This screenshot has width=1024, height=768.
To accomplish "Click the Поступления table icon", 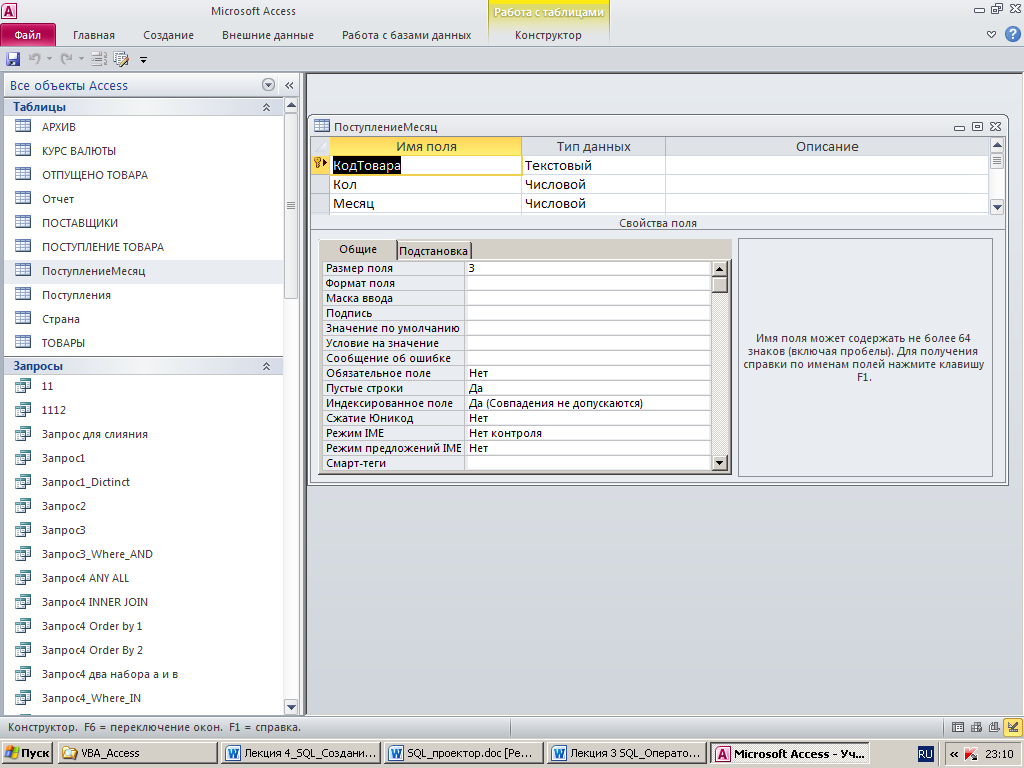I will [x=23, y=295].
